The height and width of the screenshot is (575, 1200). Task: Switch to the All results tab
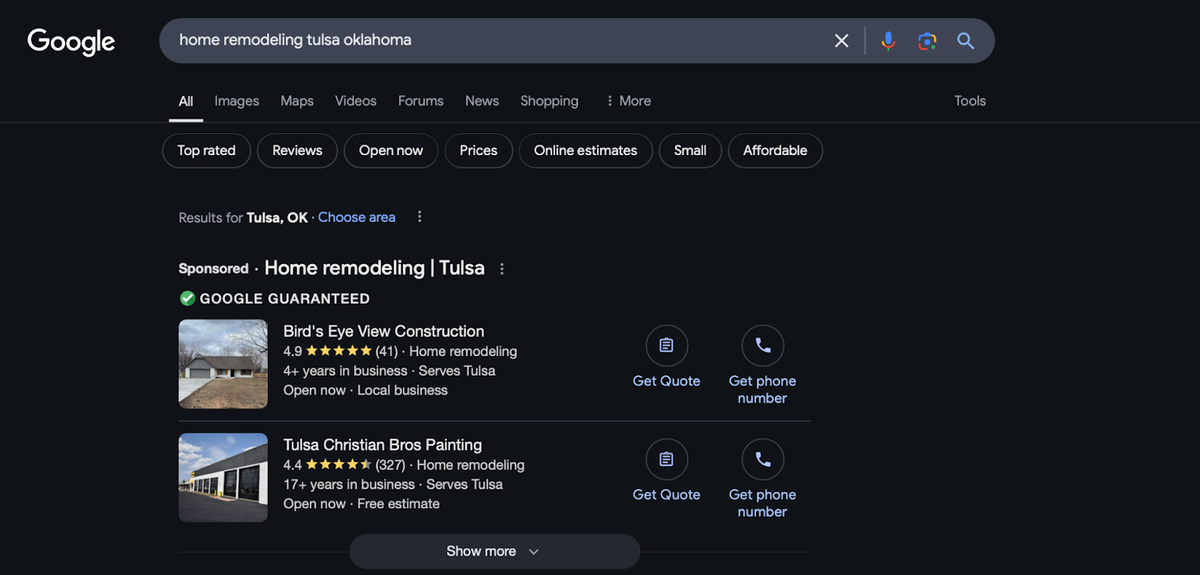point(186,101)
